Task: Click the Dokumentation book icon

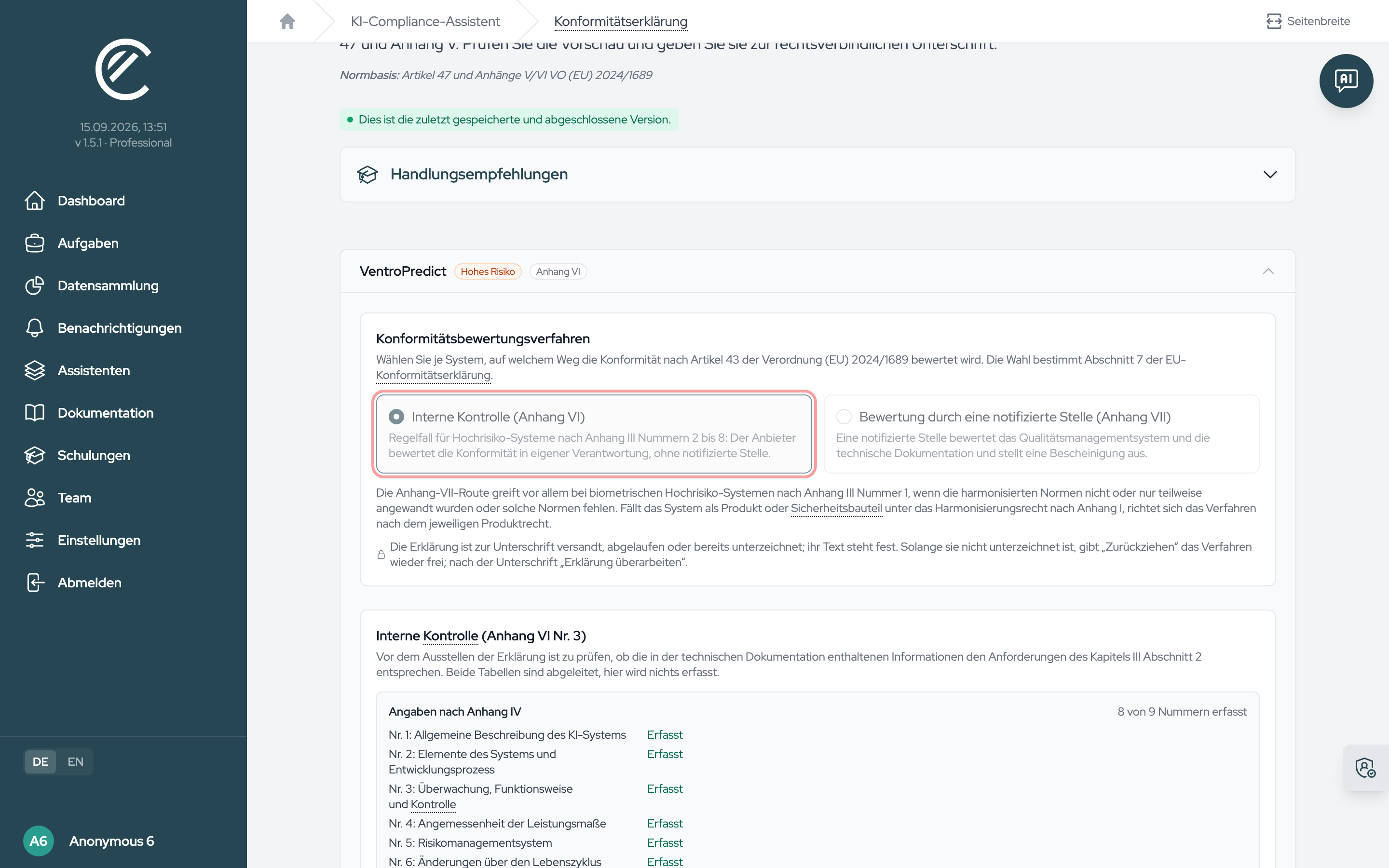Action: pyautogui.click(x=34, y=413)
